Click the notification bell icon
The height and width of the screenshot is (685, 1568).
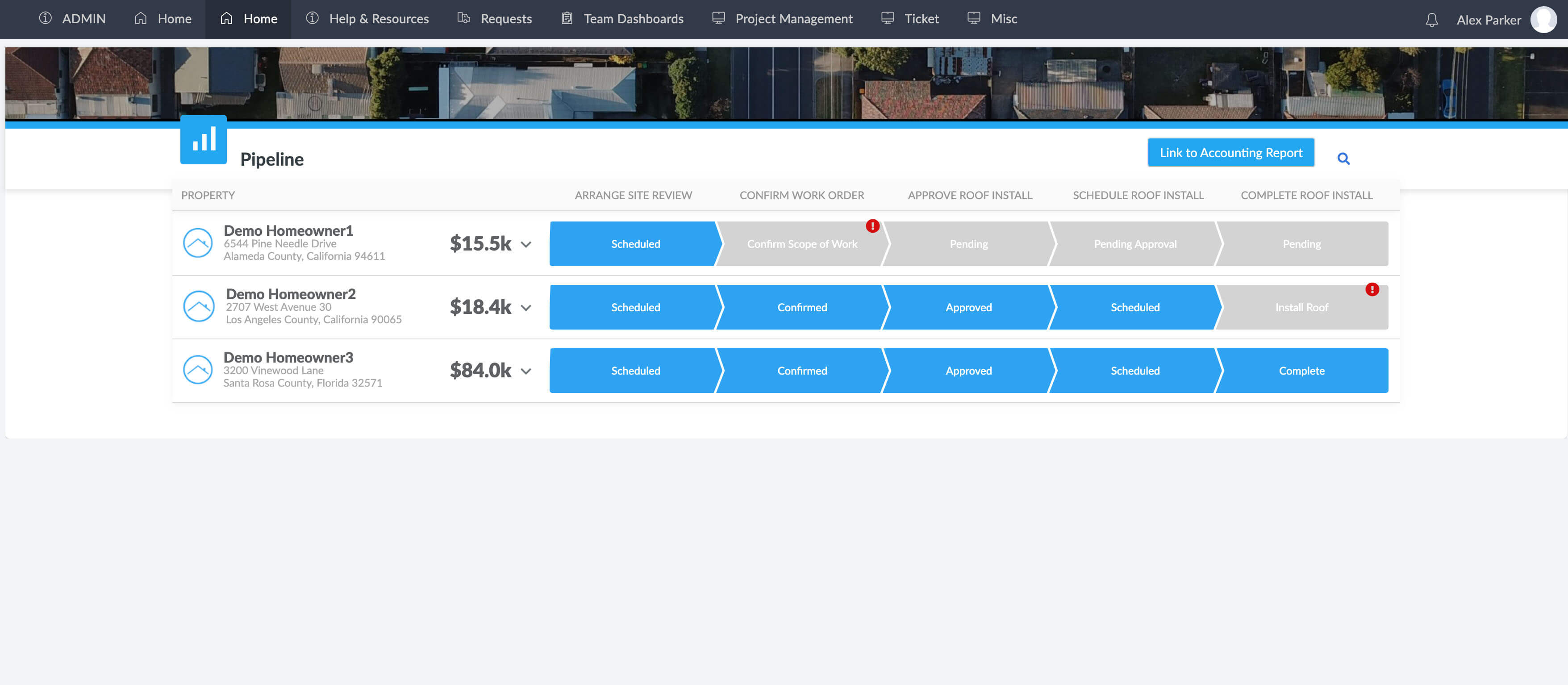click(x=1432, y=20)
